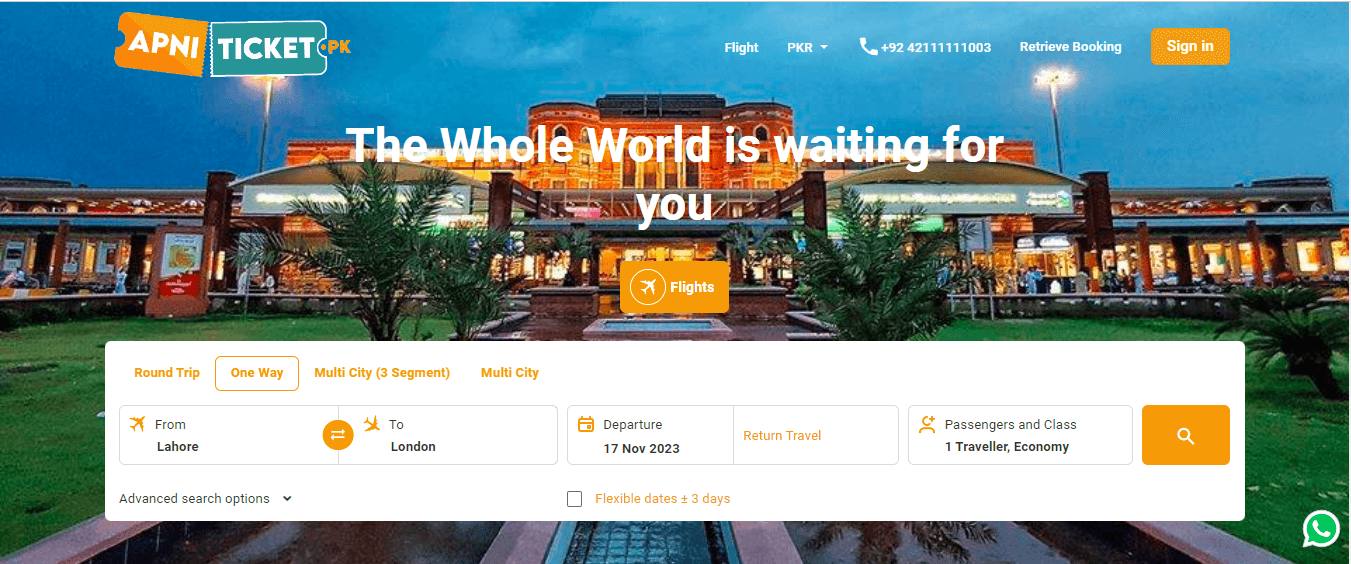The width and height of the screenshot is (1351, 564).
Task: Click the orange search magnifier button
Action: [1186, 435]
